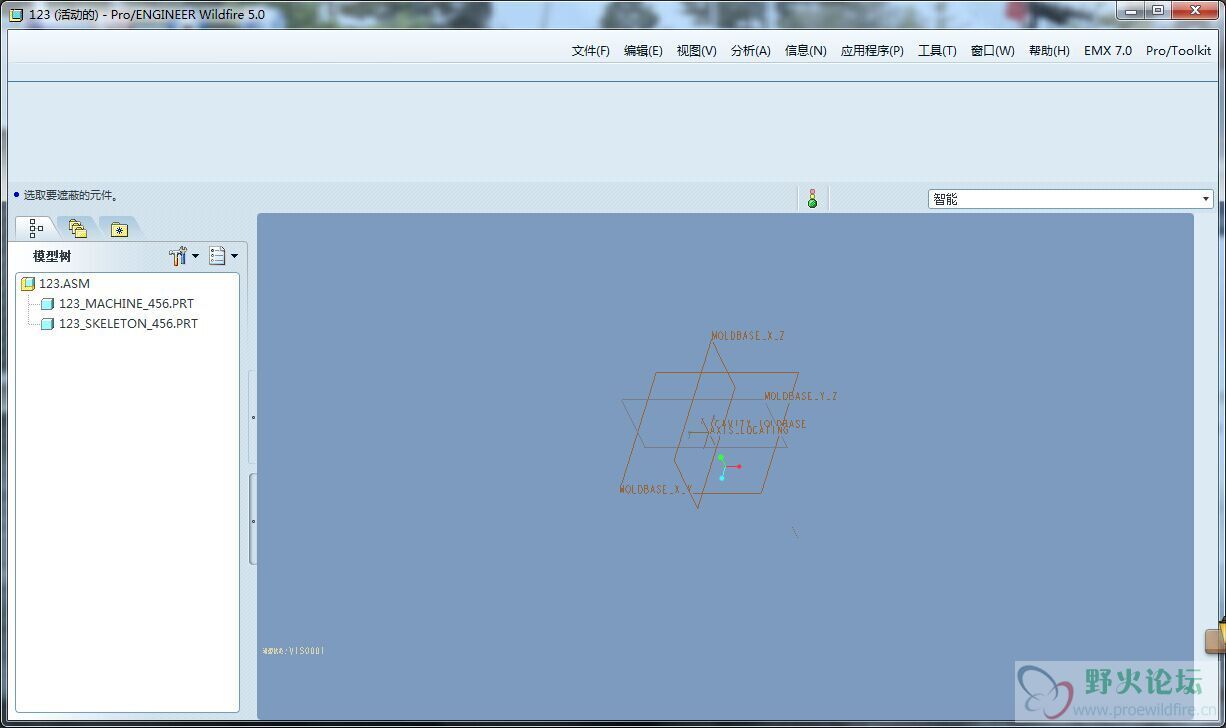The width and height of the screenshot is (1226, 728).
Task: Select 123.ASM in the model tree
Action: coord(64,284)
